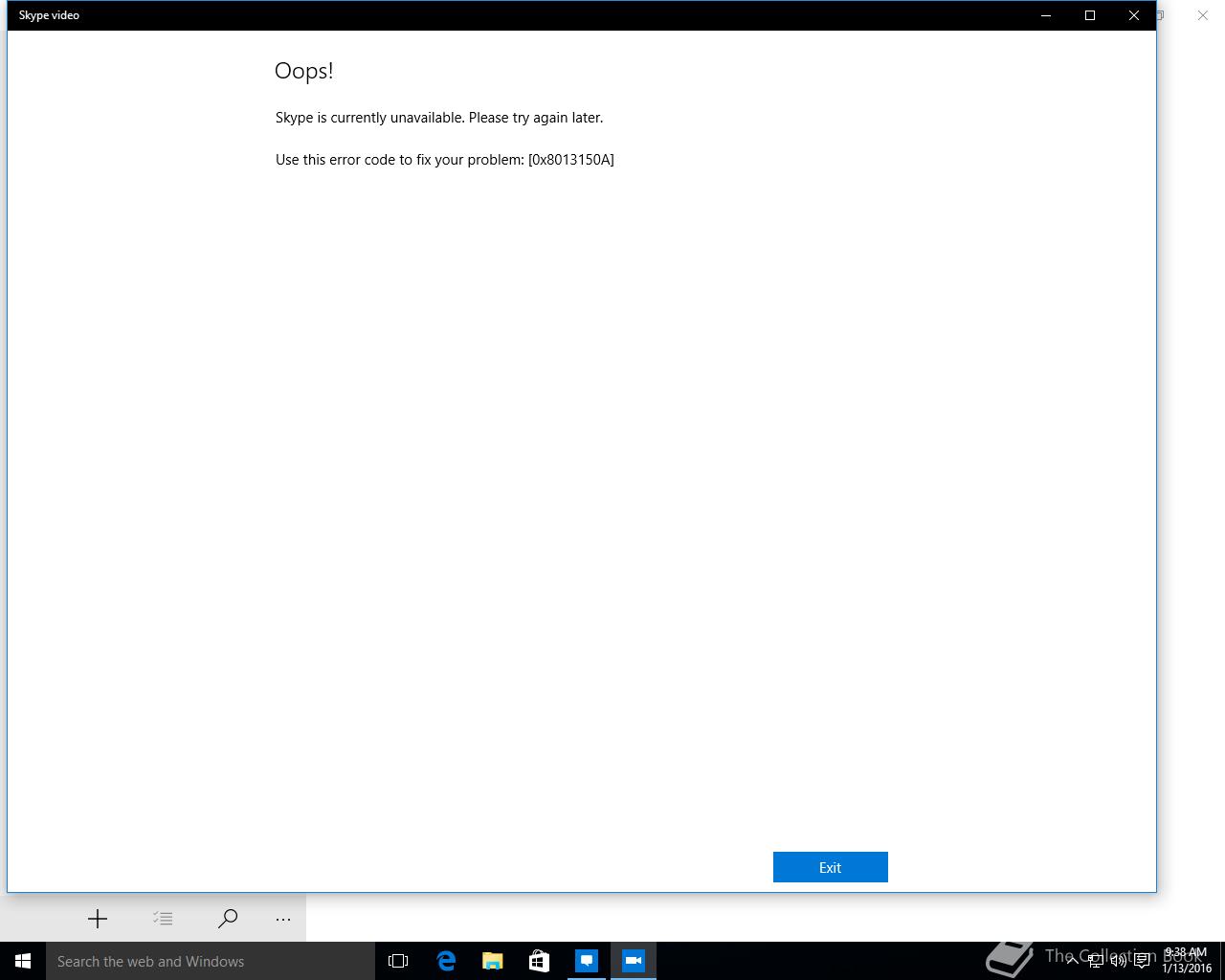The image size is (1225, 980).
Task: Click the Skype video title bar text
Action: point(49,15)
